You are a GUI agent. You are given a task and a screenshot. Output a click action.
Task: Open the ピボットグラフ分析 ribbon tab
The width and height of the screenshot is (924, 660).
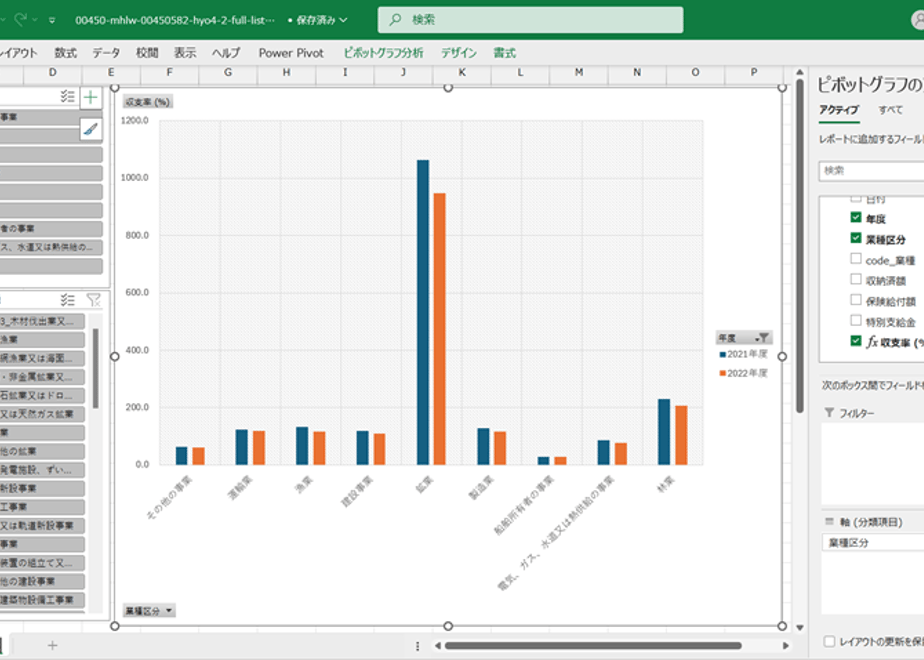(x=383, y=53)
